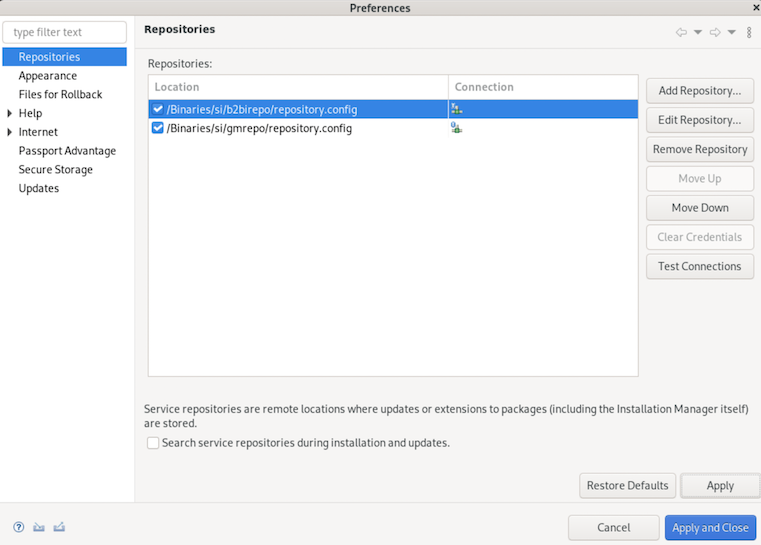Image resolution: width=761 pixels, height=545 pixels.
Task: Uncheck the gmrepo repository checkbox
Action: (x=157, y=128)
